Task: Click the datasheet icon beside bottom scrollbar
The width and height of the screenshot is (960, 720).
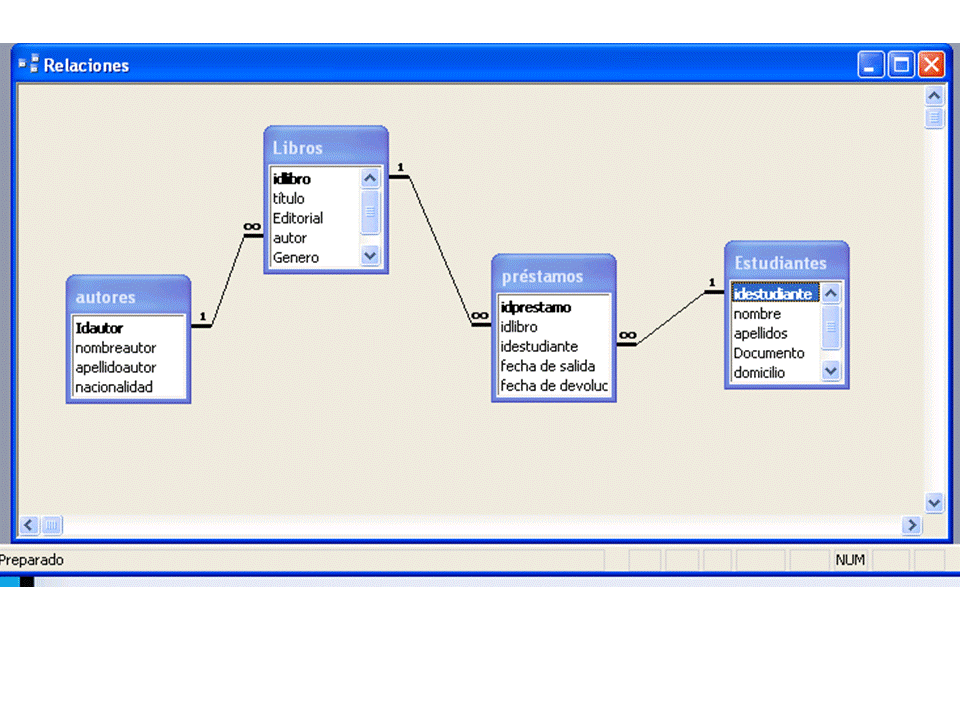Action: [x=51, y=525]
